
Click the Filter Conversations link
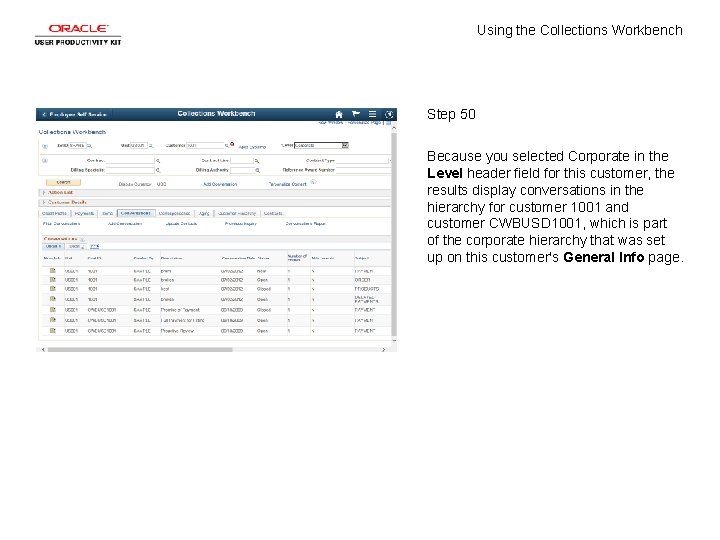click(62, 224)
